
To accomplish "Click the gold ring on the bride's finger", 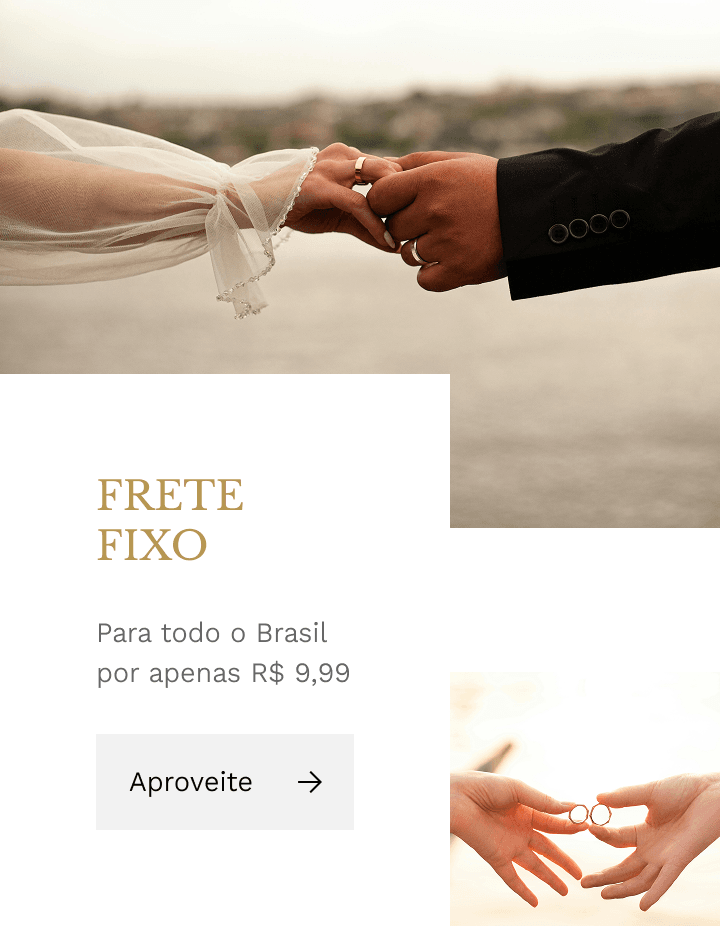I will [x=360, y=170].
